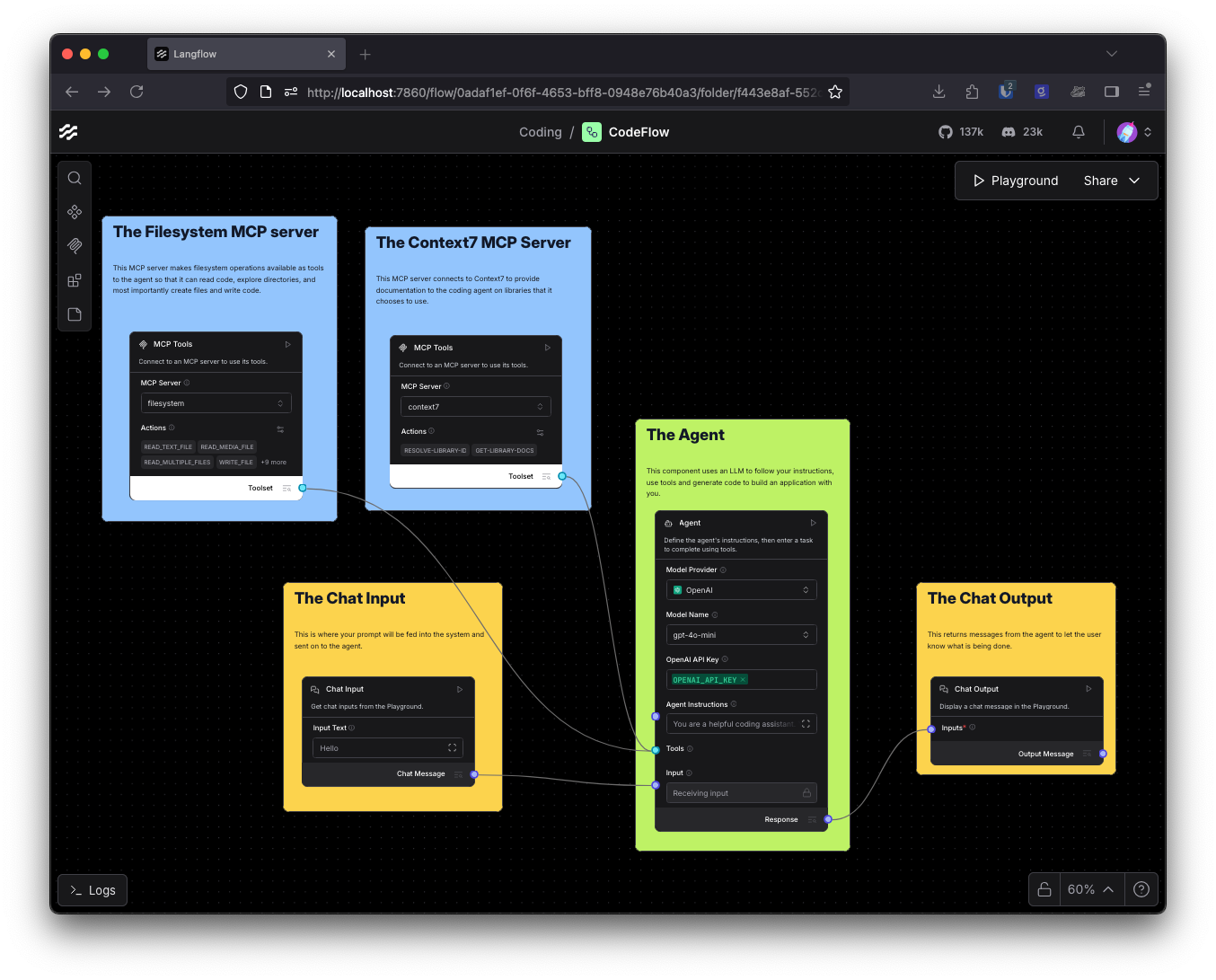Toggle the lock on the Agent Input field
Screen dimensions: 1216x980
pos(806,792)
